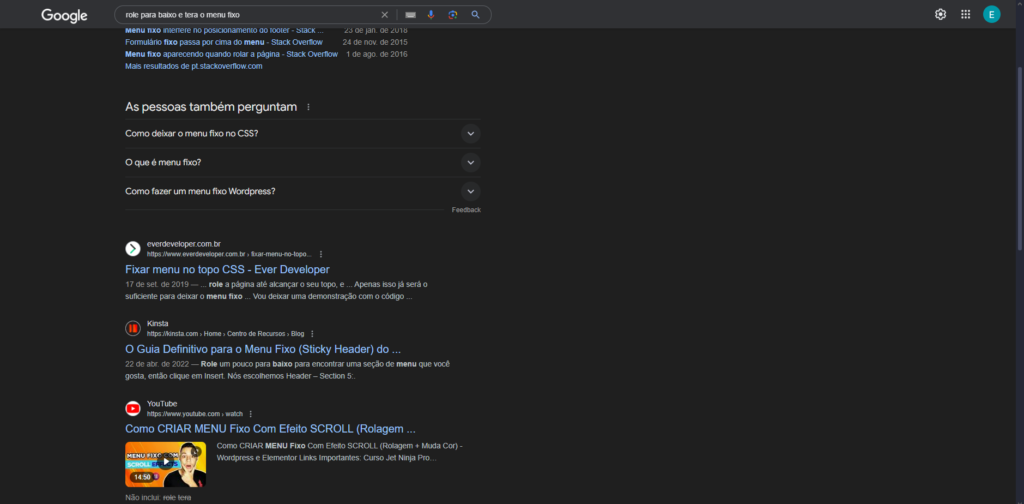
Task: Open options next to 'As pessoas também perguntam'
Action: (308, 107)
